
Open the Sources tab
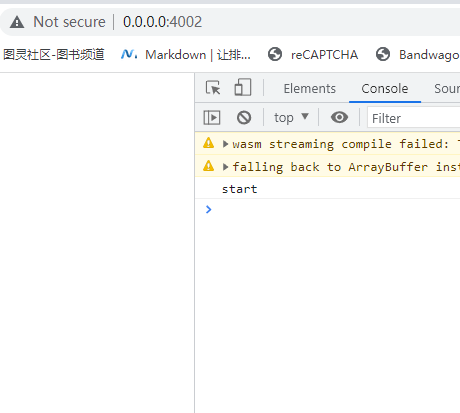(x=447, y=89)
